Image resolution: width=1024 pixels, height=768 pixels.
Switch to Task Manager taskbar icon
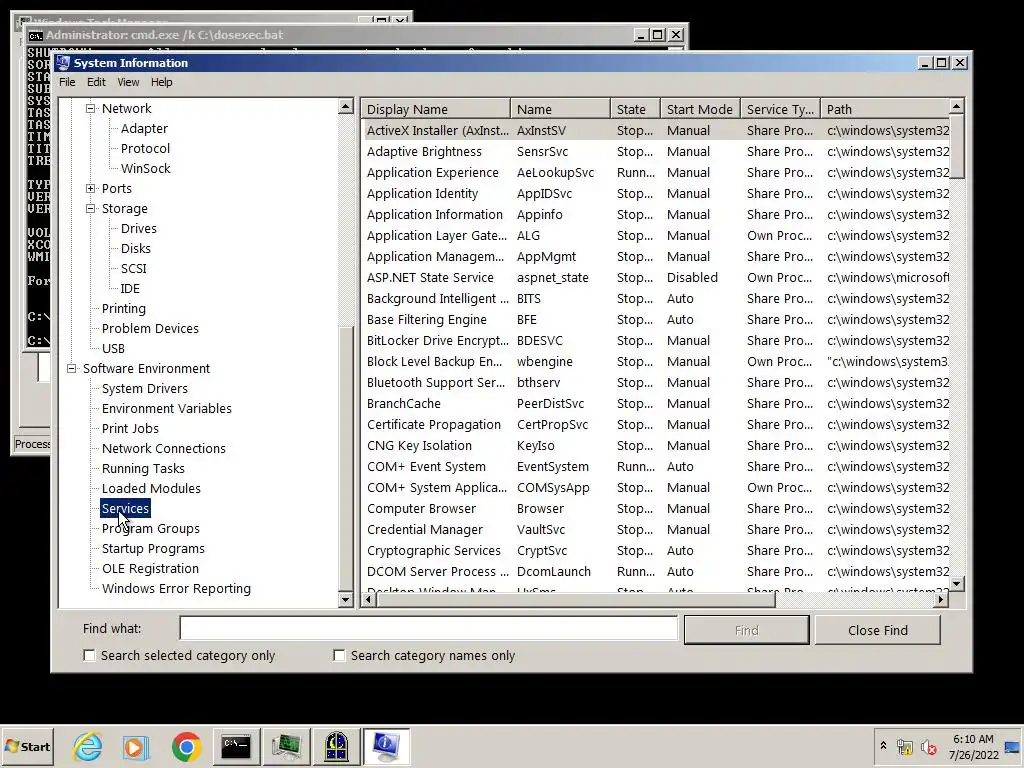coord(286,746)
